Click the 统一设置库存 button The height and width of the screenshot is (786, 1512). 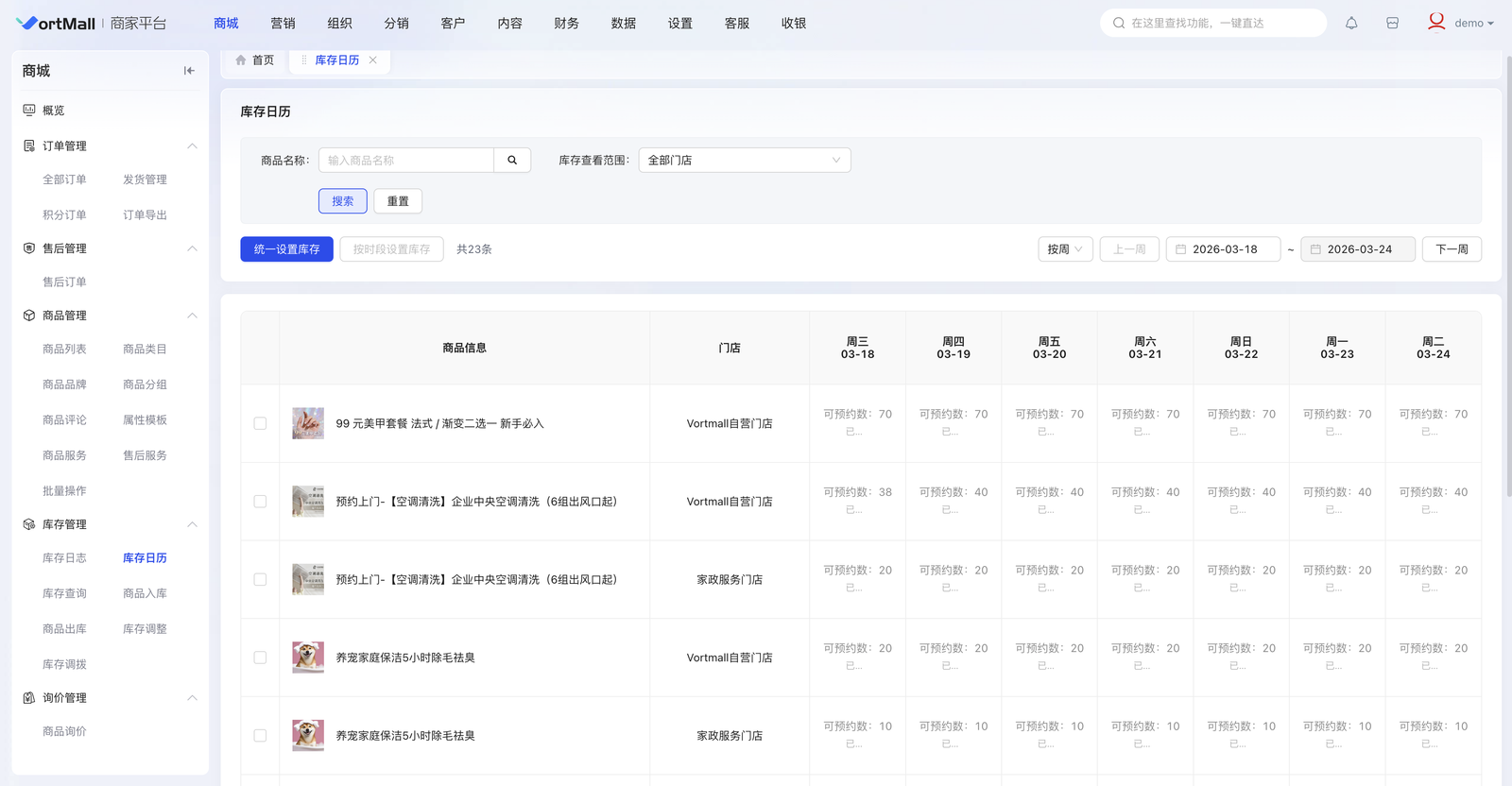[286, 249]
